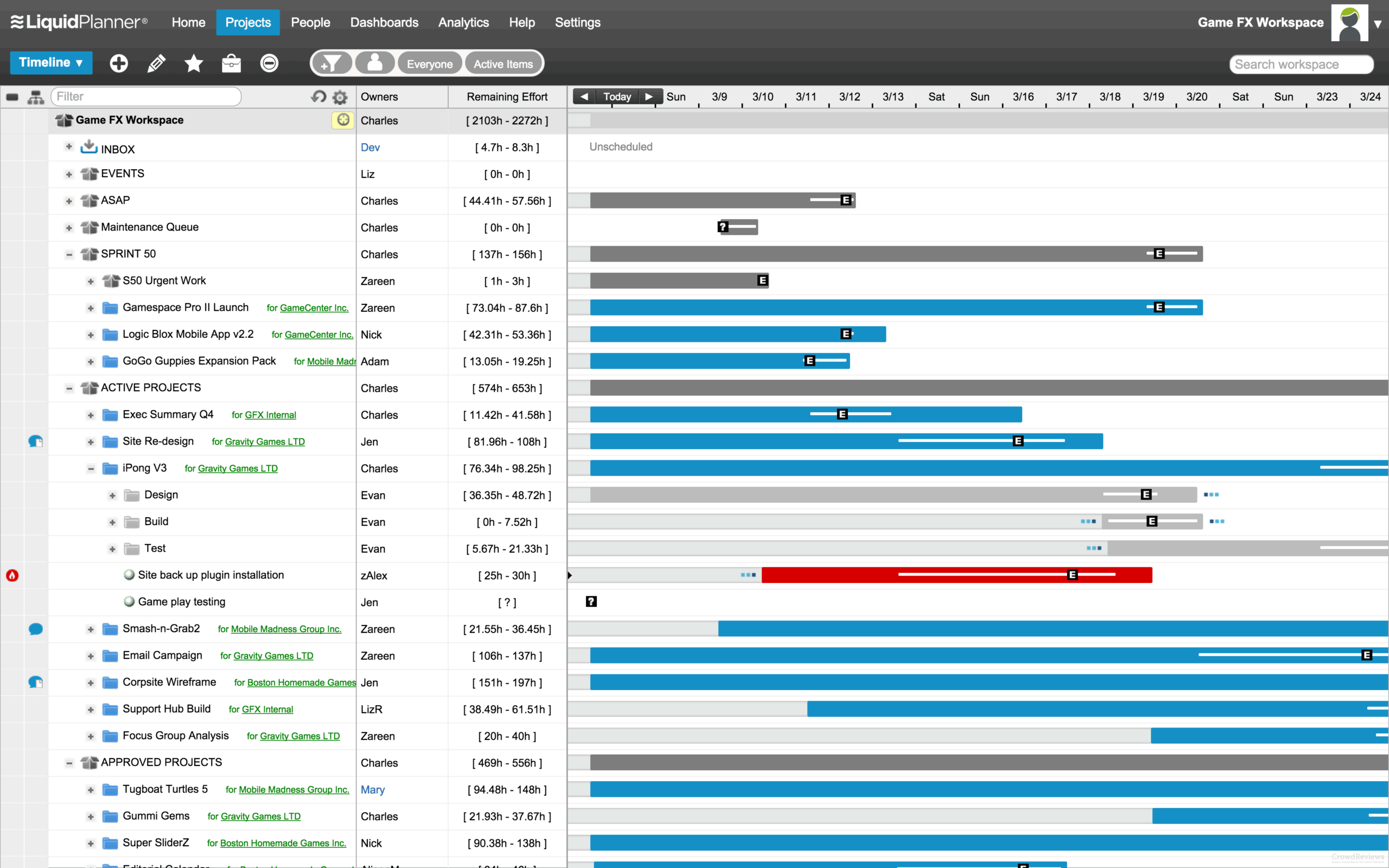Click the Today button in timeline header
This screenshot has width=1389, height=868.
click(x=617, y=97)
